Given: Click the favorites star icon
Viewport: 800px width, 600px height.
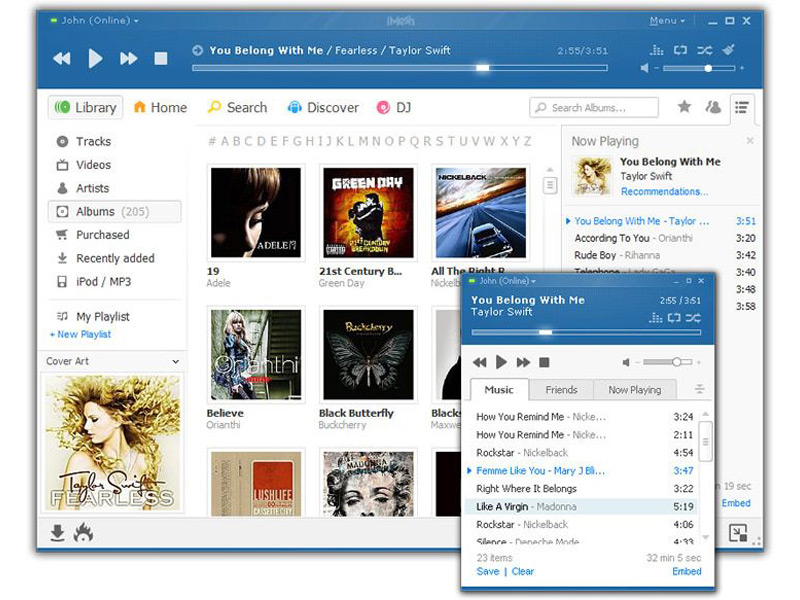Looking at the screenshot, I should (684, 107).
